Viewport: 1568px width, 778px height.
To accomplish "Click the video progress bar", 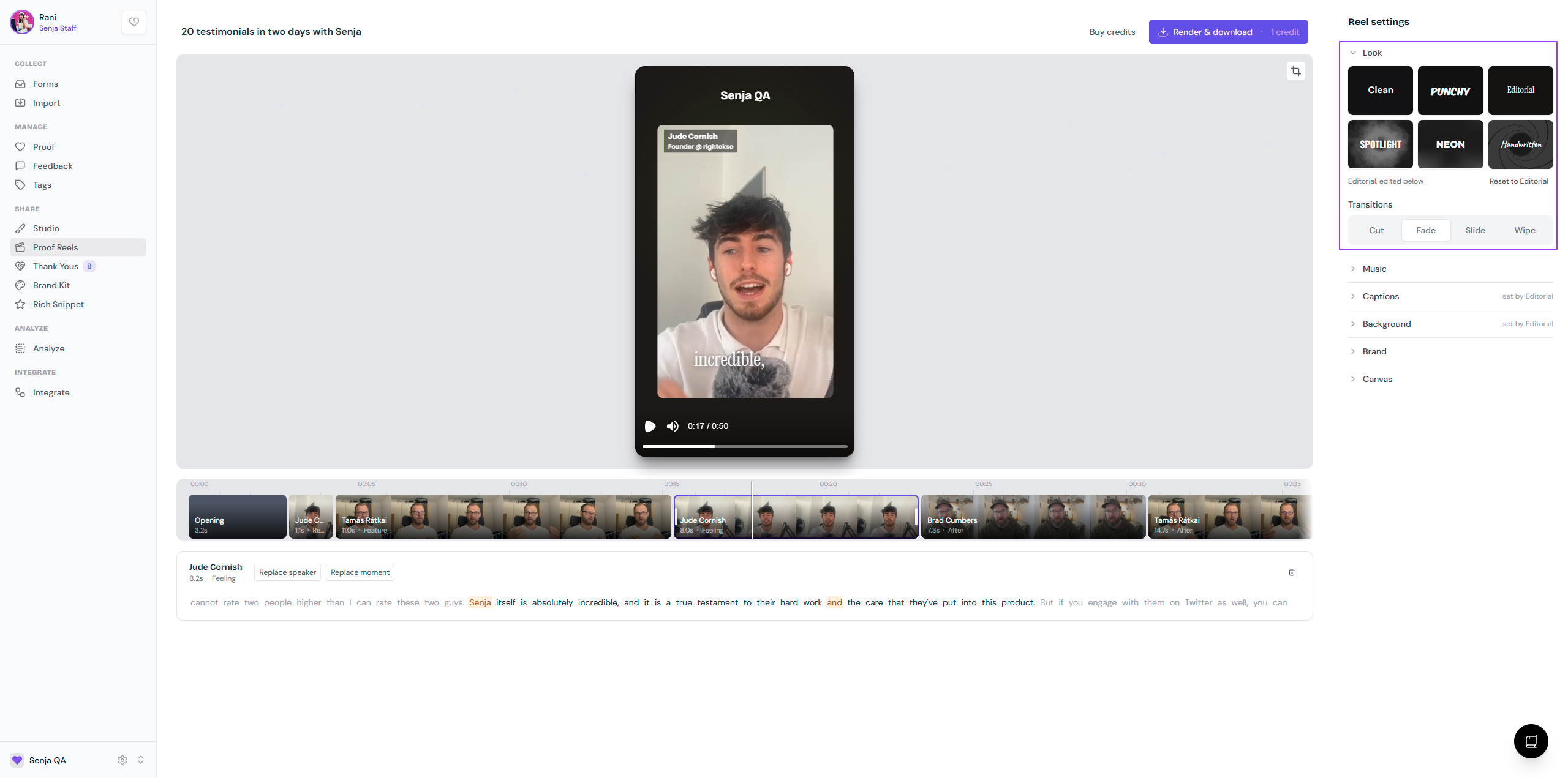I will [x=745, y=446].
